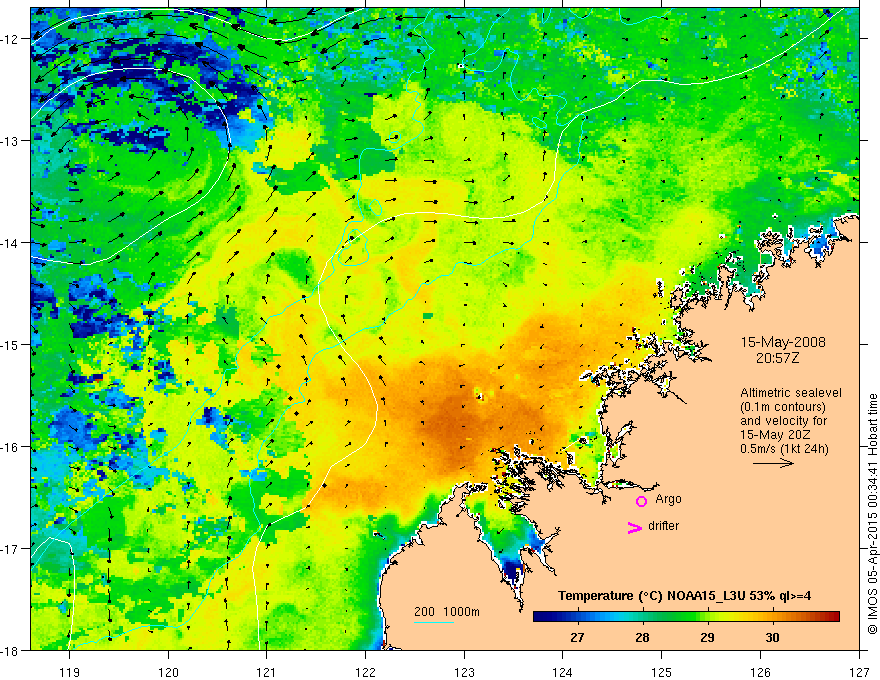Click the longitude axis label '125'
Viewport: 880px width, 680px height.
tap(662, 672)
